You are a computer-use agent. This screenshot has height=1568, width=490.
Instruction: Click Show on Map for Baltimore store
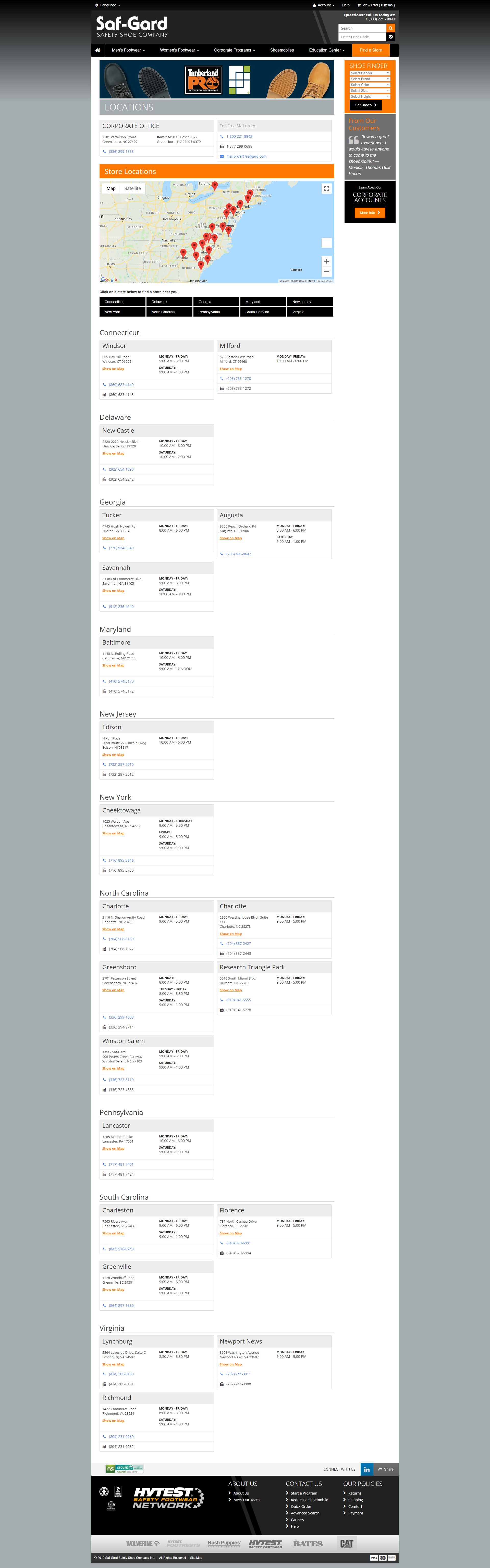113,665
